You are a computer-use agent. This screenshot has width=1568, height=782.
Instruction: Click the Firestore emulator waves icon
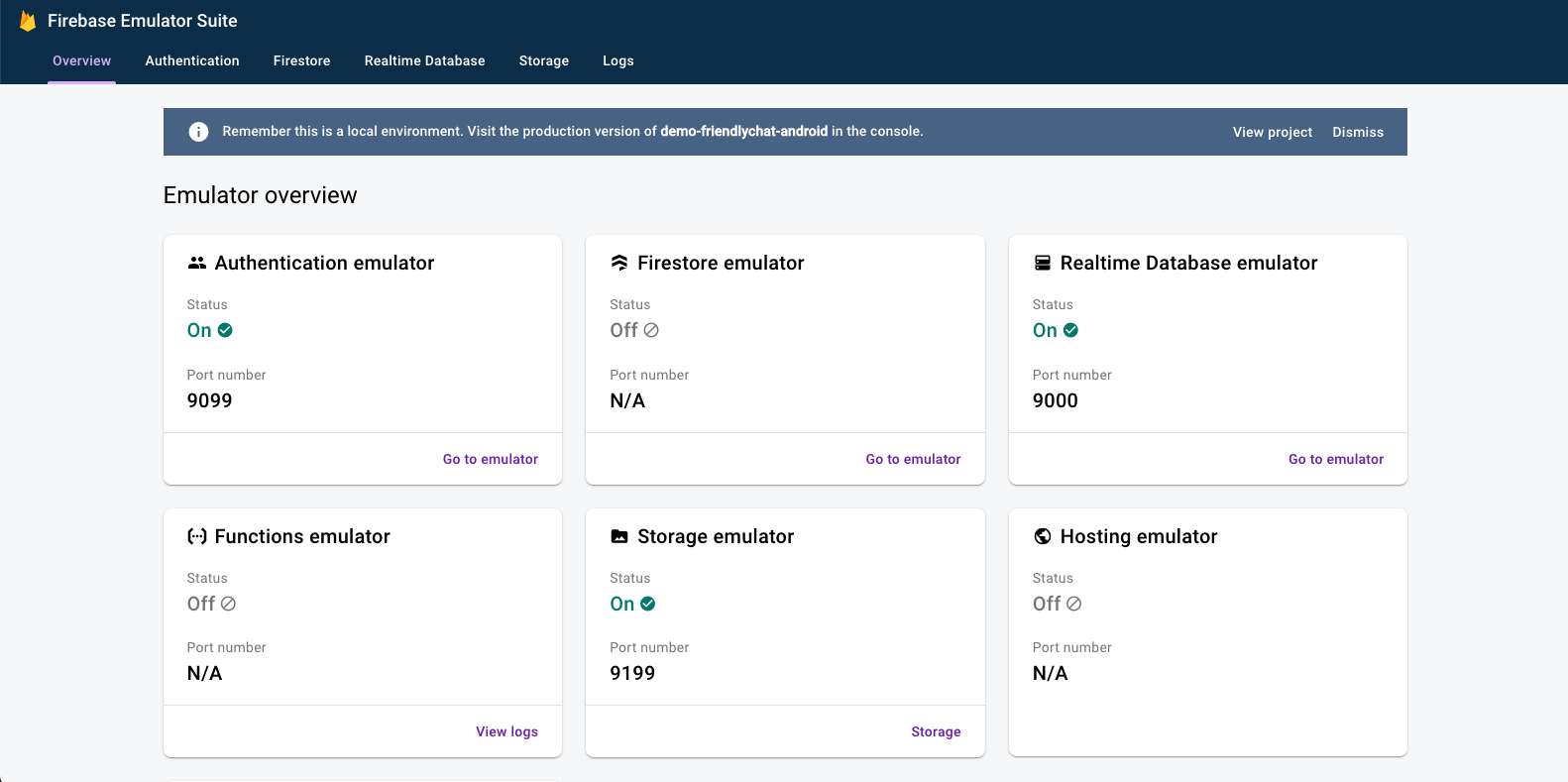619,263
